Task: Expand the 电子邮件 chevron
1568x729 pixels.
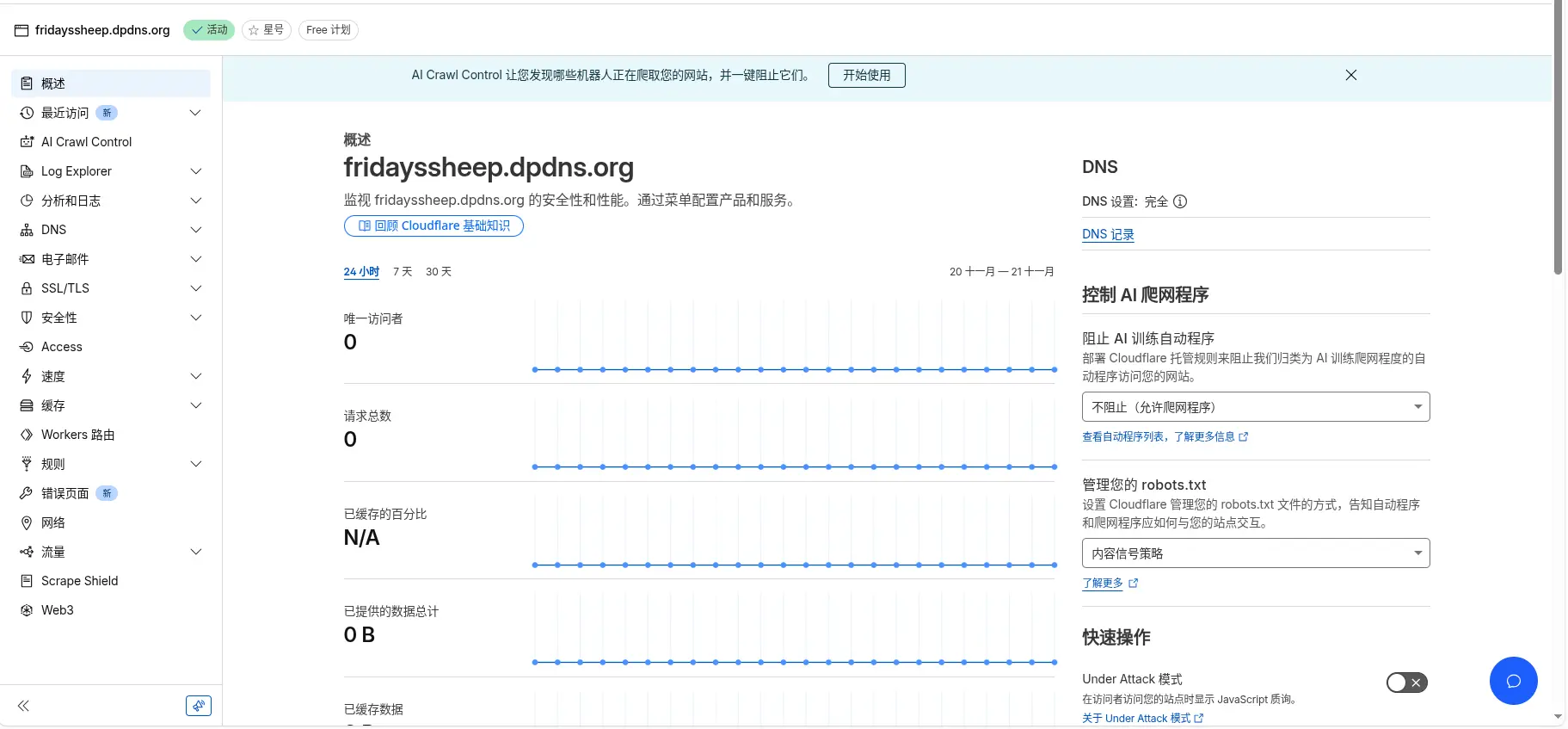Action: 195,259
